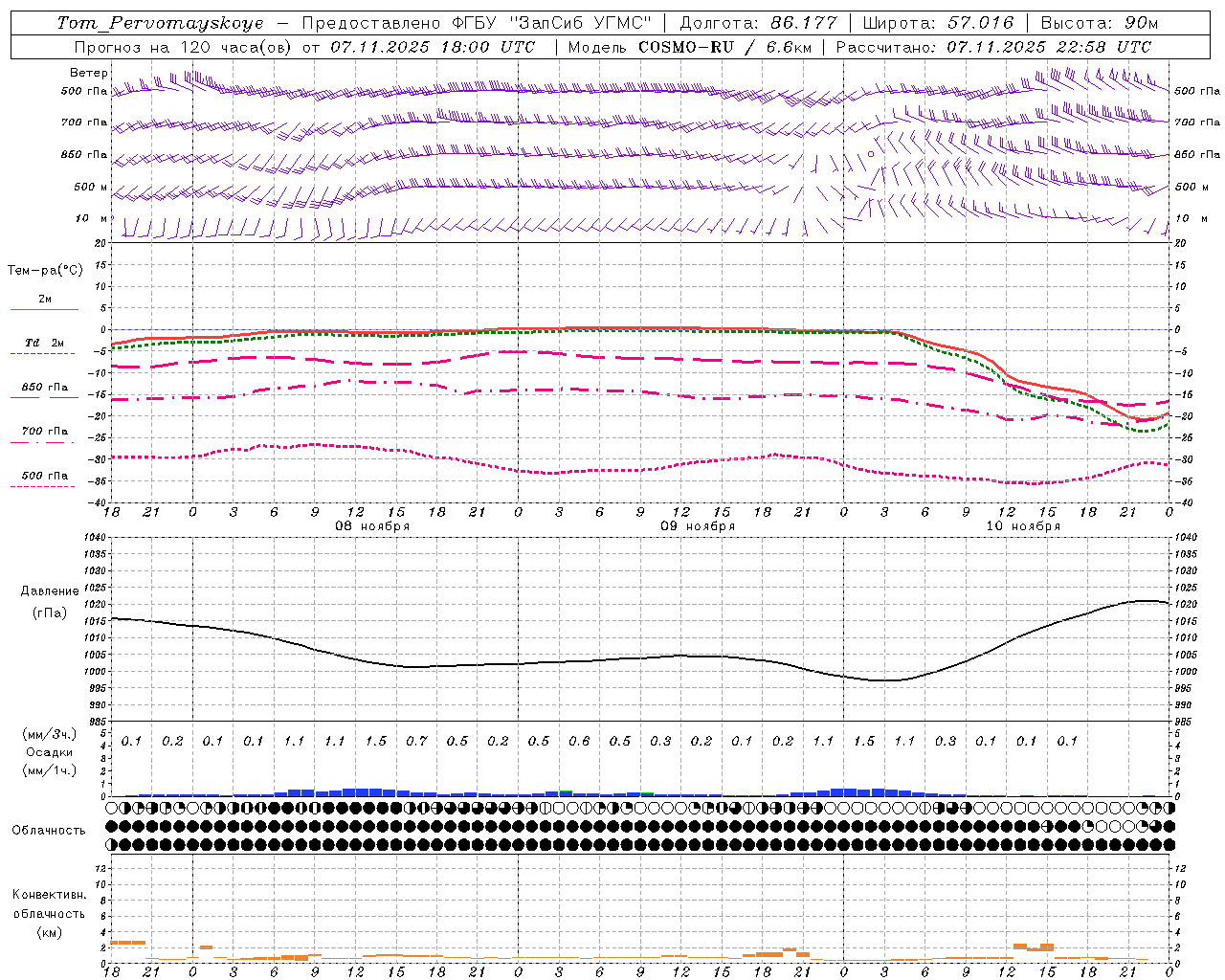Click the Высота: 90м elevation value
Image resolution: width=1225 pixels, height=980 pixels.
pyautogui.click(x=1099, y=23)
